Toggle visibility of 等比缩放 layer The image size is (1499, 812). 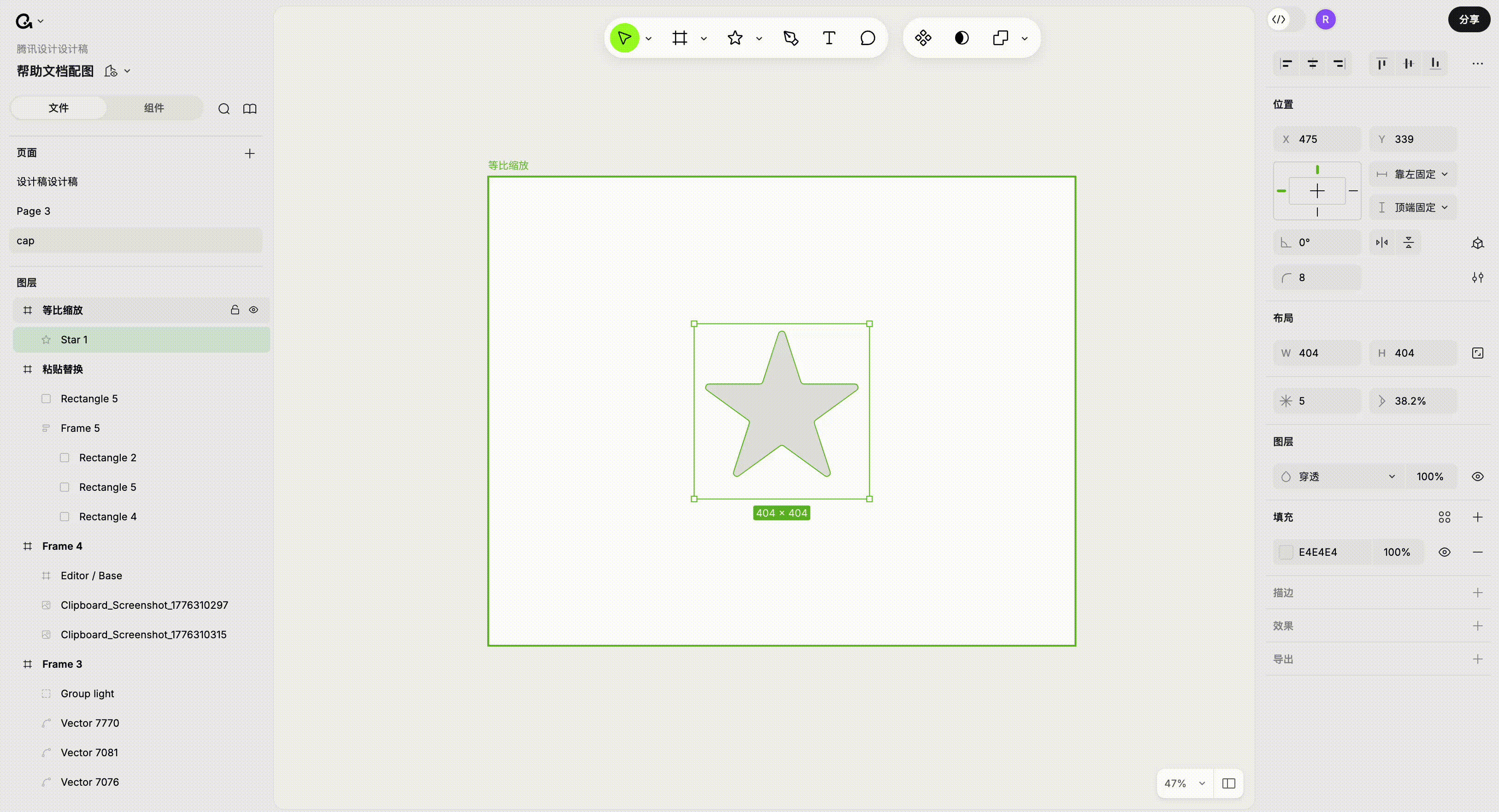point(254,310)
